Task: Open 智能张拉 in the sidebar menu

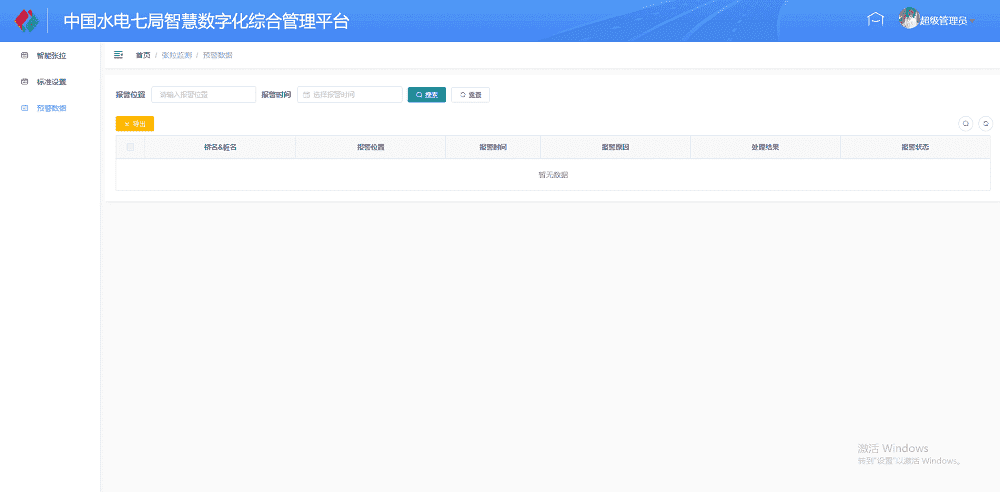Action: (x=51, y=55)
